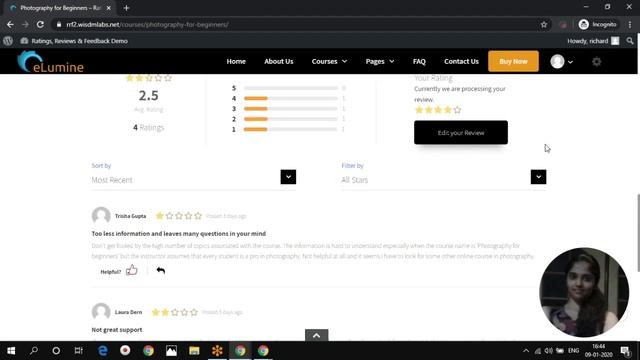This screenshot has width=640, height=360.
Task: Click review title 'Too less information and leaves many questions'
Action: pyautogui.click(x=179, y=233)
